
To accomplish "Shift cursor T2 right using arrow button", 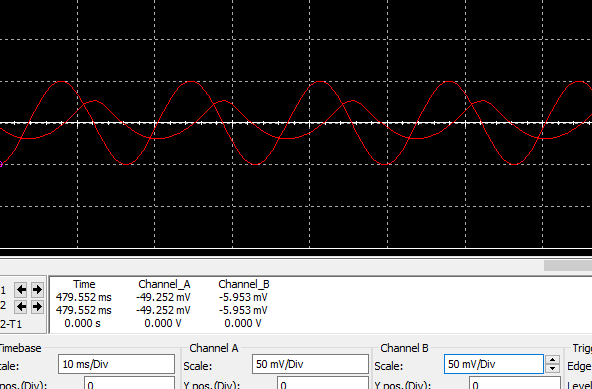I will pyautogui.click(x=37, y=307).
